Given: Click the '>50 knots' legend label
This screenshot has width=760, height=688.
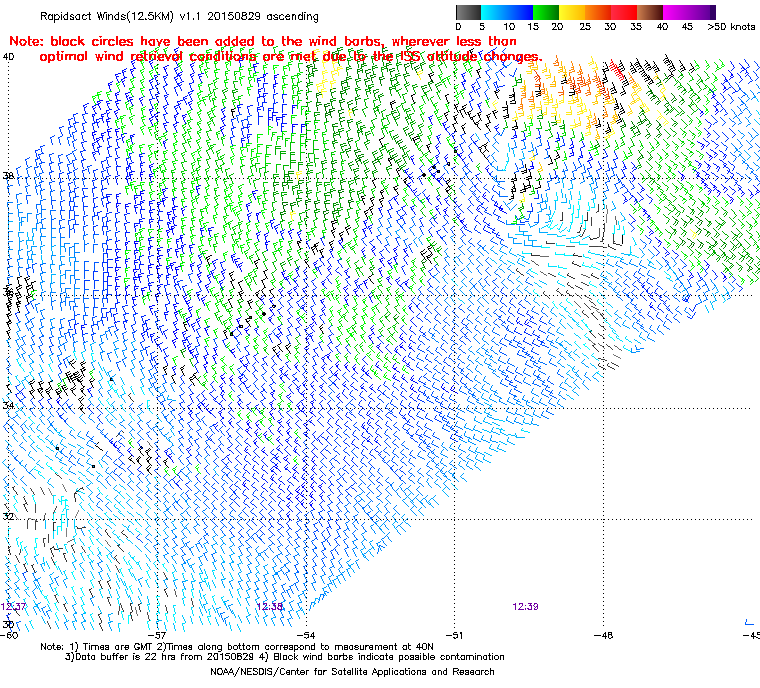Looking at the screenshot, I should point(731,27).
